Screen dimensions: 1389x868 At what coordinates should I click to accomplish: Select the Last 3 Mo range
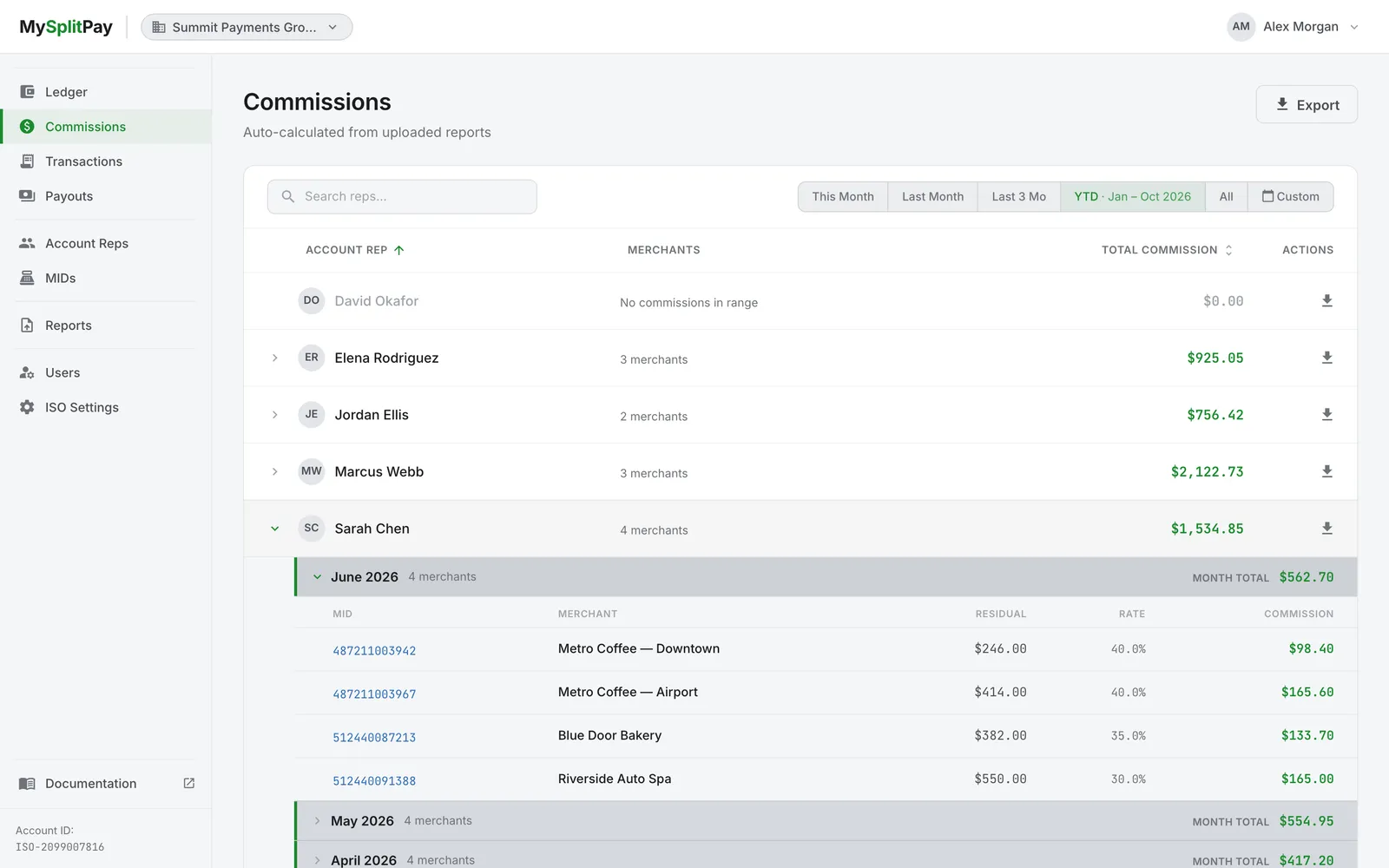pos(1019,196)
